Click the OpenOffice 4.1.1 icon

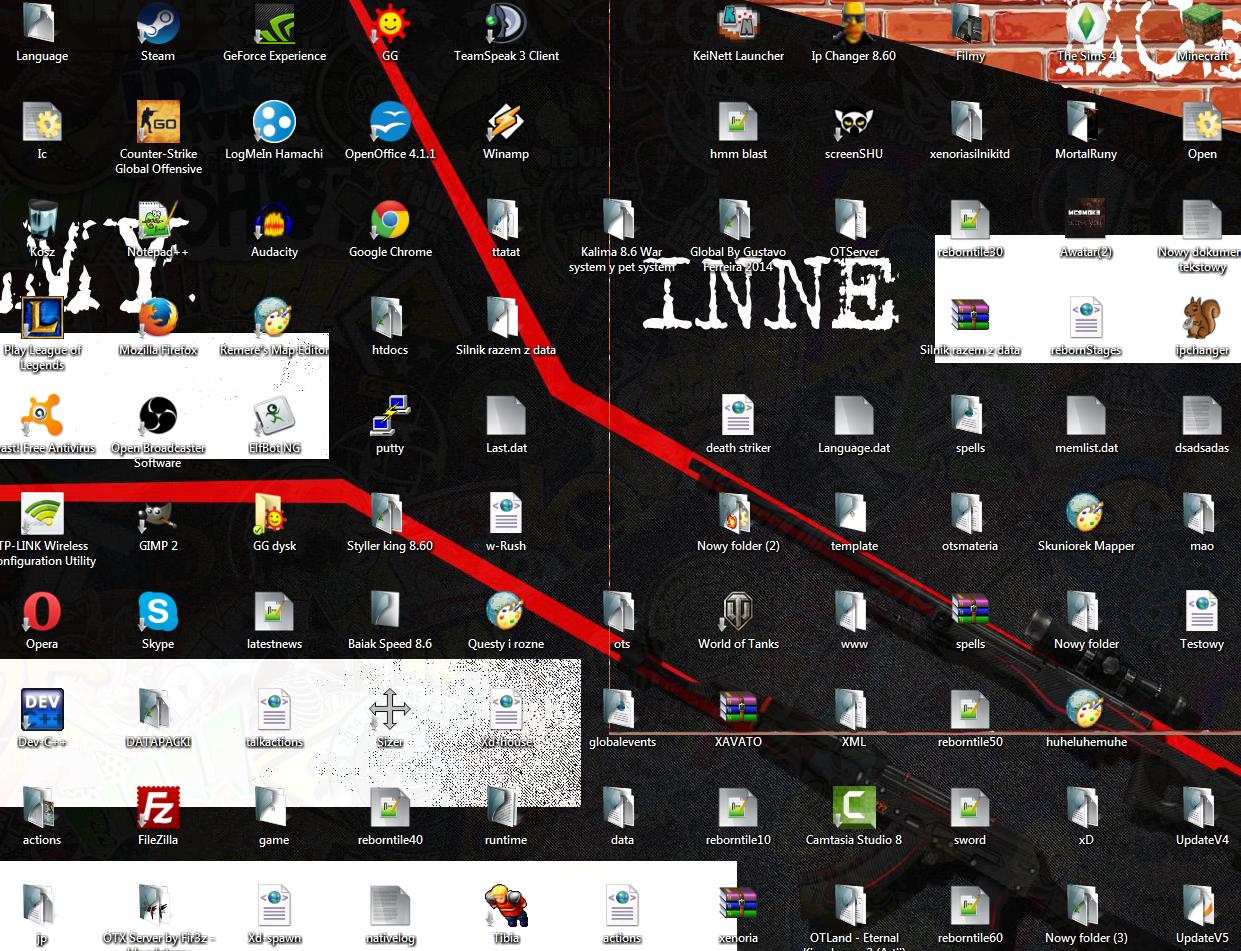(x=390, y=122)
